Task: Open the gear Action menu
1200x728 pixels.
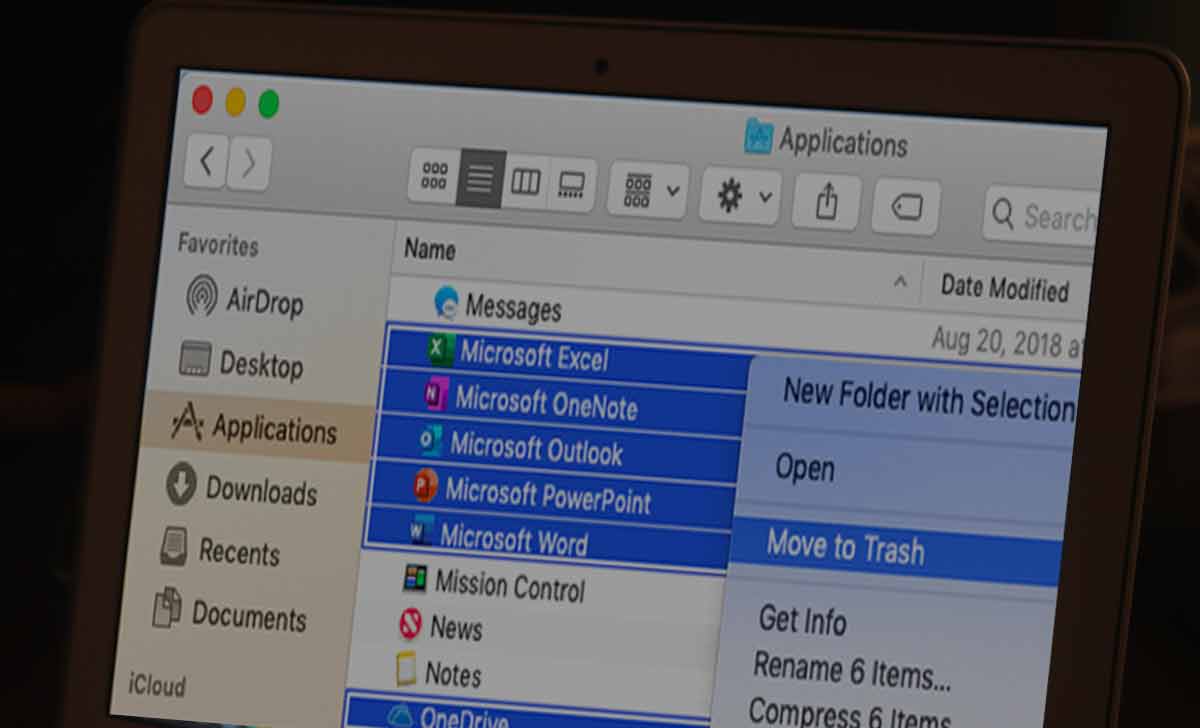Action: coord(741,195)
